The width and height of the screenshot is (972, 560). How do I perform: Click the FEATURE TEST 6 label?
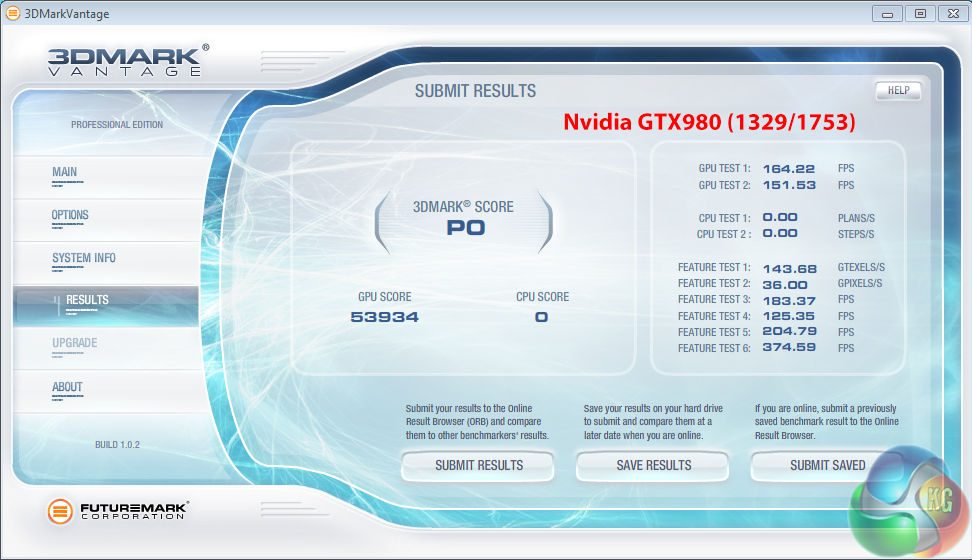click(714, 349)
